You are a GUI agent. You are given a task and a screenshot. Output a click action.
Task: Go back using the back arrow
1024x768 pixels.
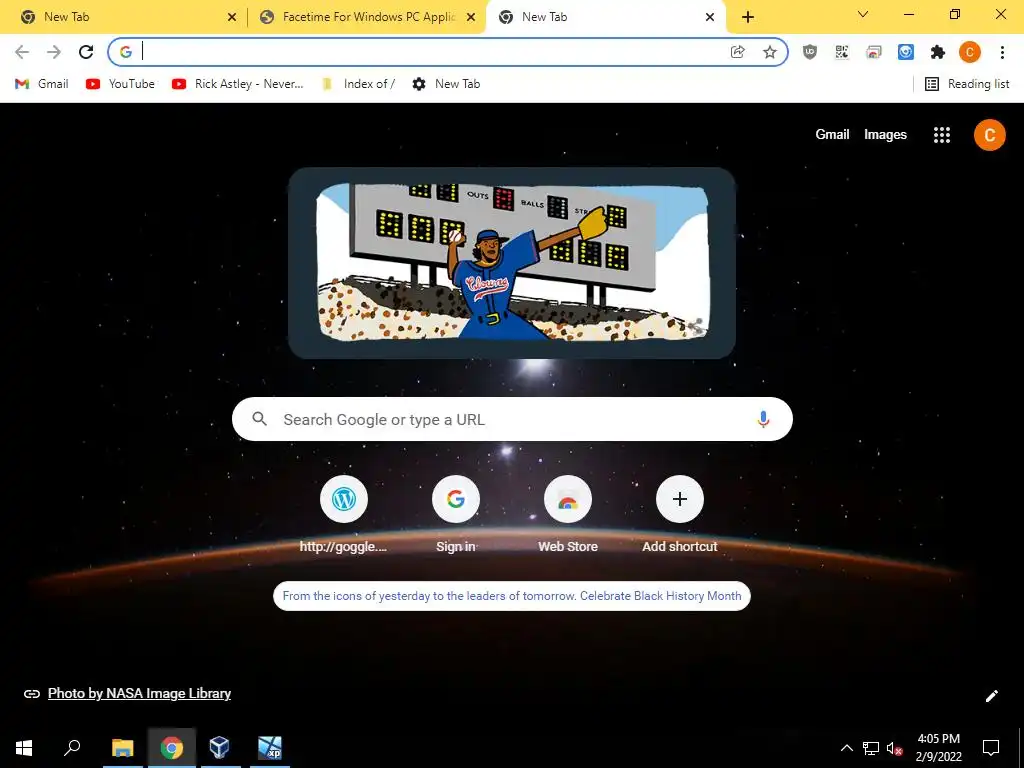(22, 52)
